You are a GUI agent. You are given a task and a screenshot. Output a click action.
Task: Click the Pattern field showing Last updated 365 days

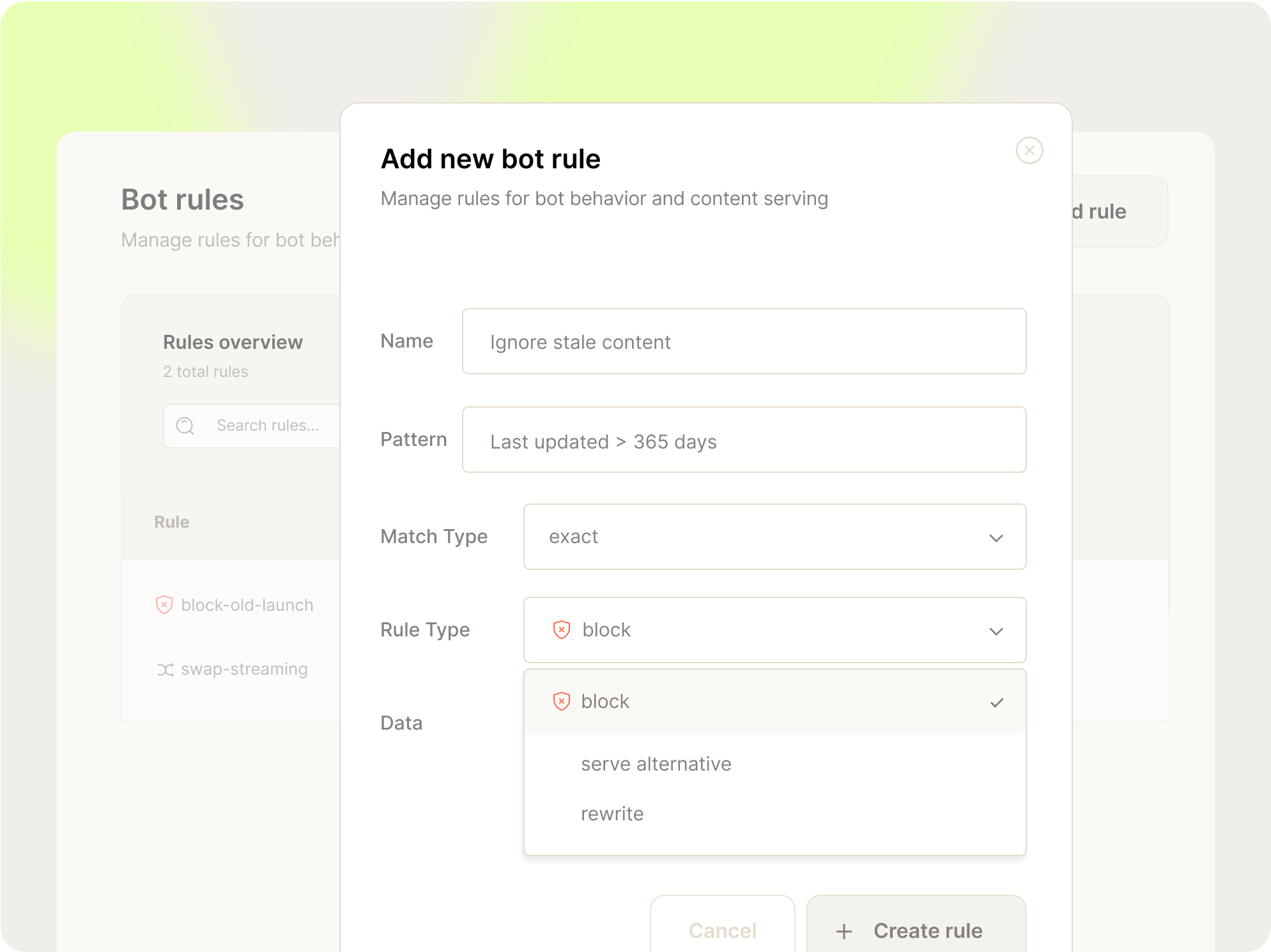pos(743,440)
